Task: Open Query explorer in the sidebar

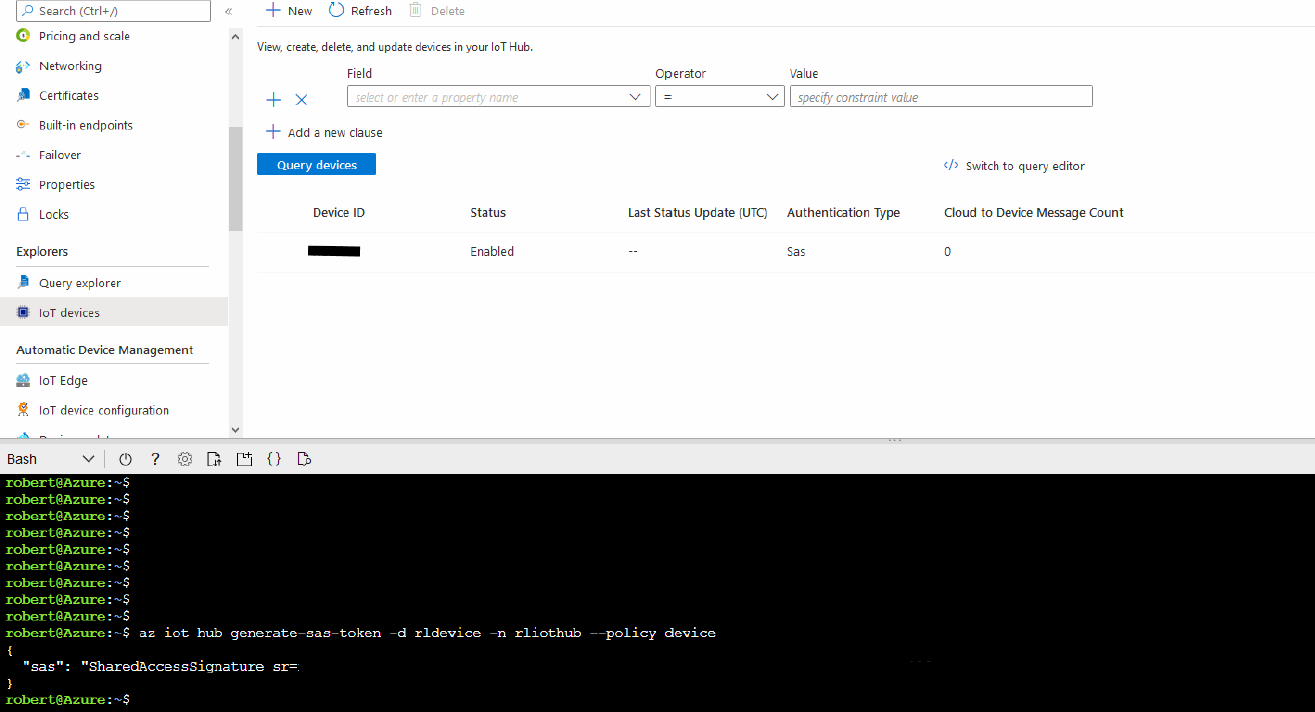Action: click(79, 283)
